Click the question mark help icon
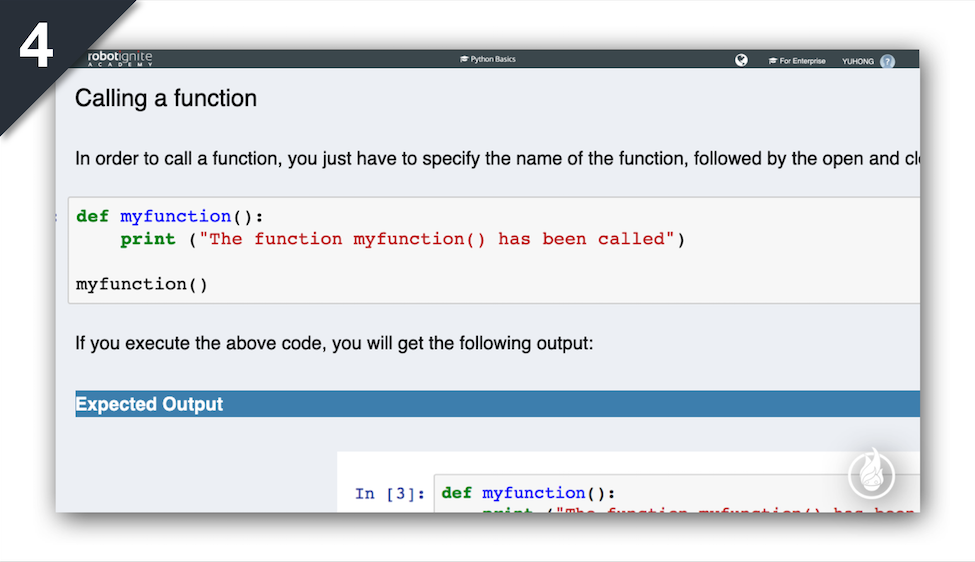Viewport: 975px width, 562px height. (x=887, y=61)
